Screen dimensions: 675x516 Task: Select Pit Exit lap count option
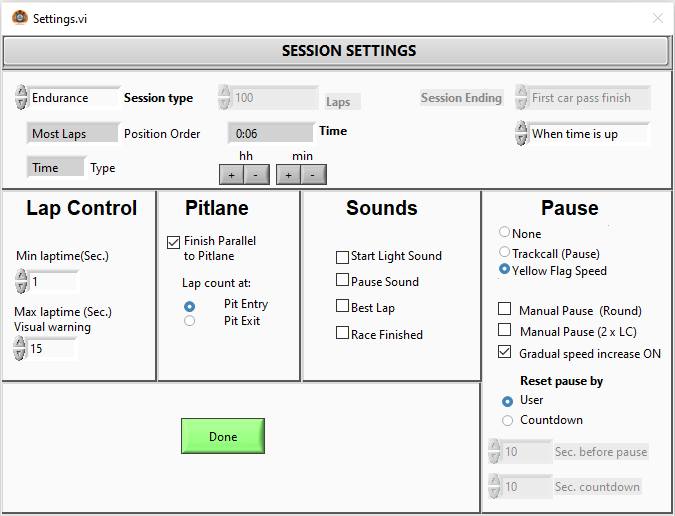(x=190, y=321)
